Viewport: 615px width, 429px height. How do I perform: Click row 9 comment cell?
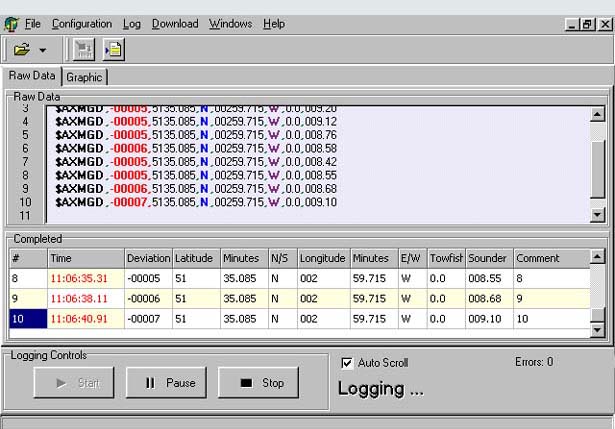tap(552, 299)
